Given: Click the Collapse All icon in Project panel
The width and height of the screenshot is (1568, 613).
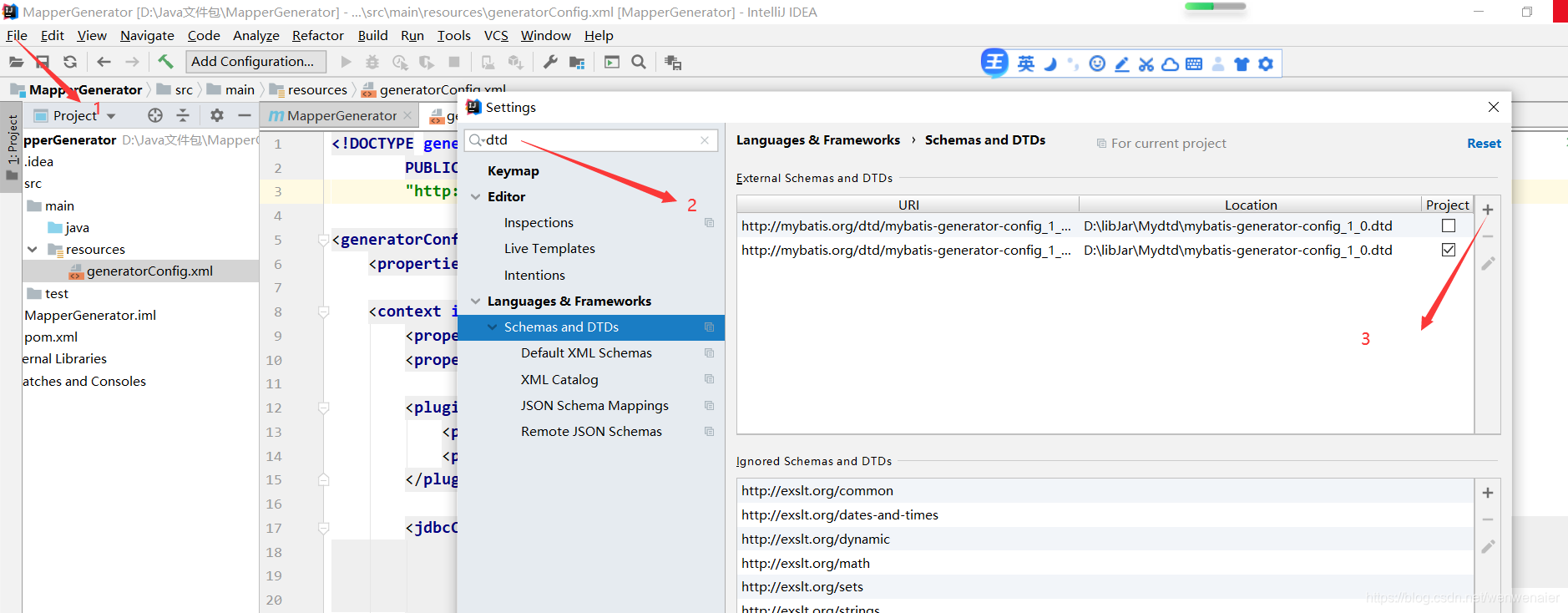Looking at the screenshot, I should coord(183,115).
